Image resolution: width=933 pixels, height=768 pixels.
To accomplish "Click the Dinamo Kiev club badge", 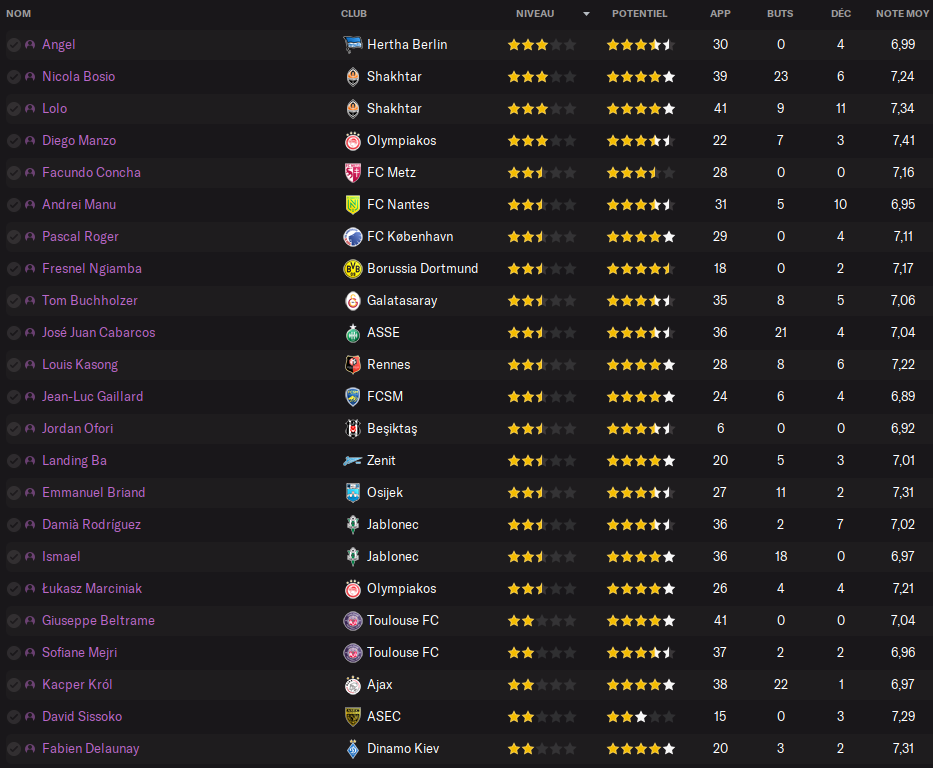I will tap(353, 749).
